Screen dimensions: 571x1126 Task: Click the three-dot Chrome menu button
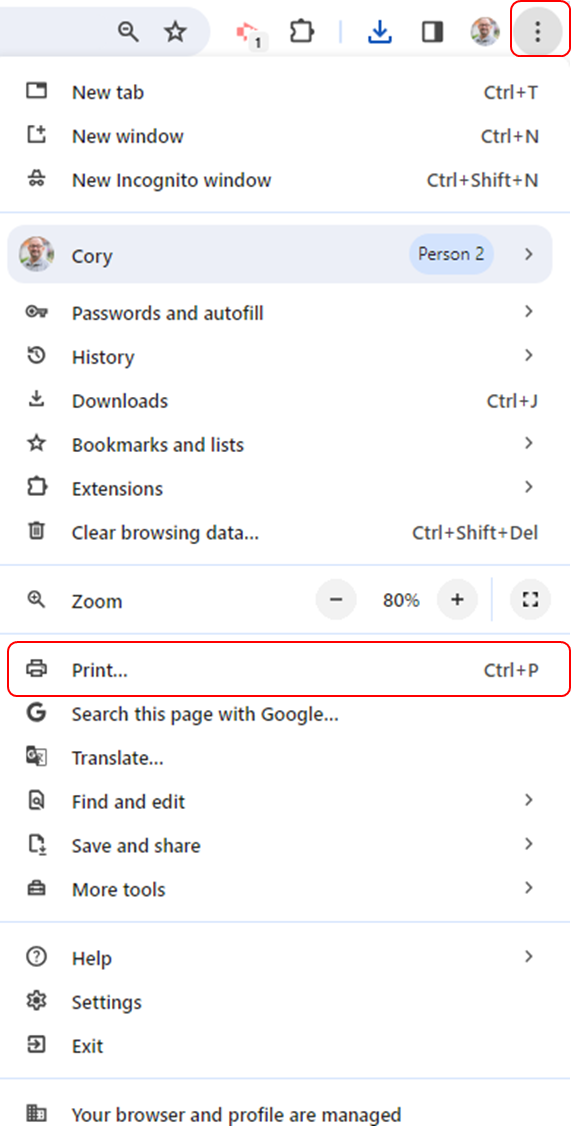coord(537,31)
